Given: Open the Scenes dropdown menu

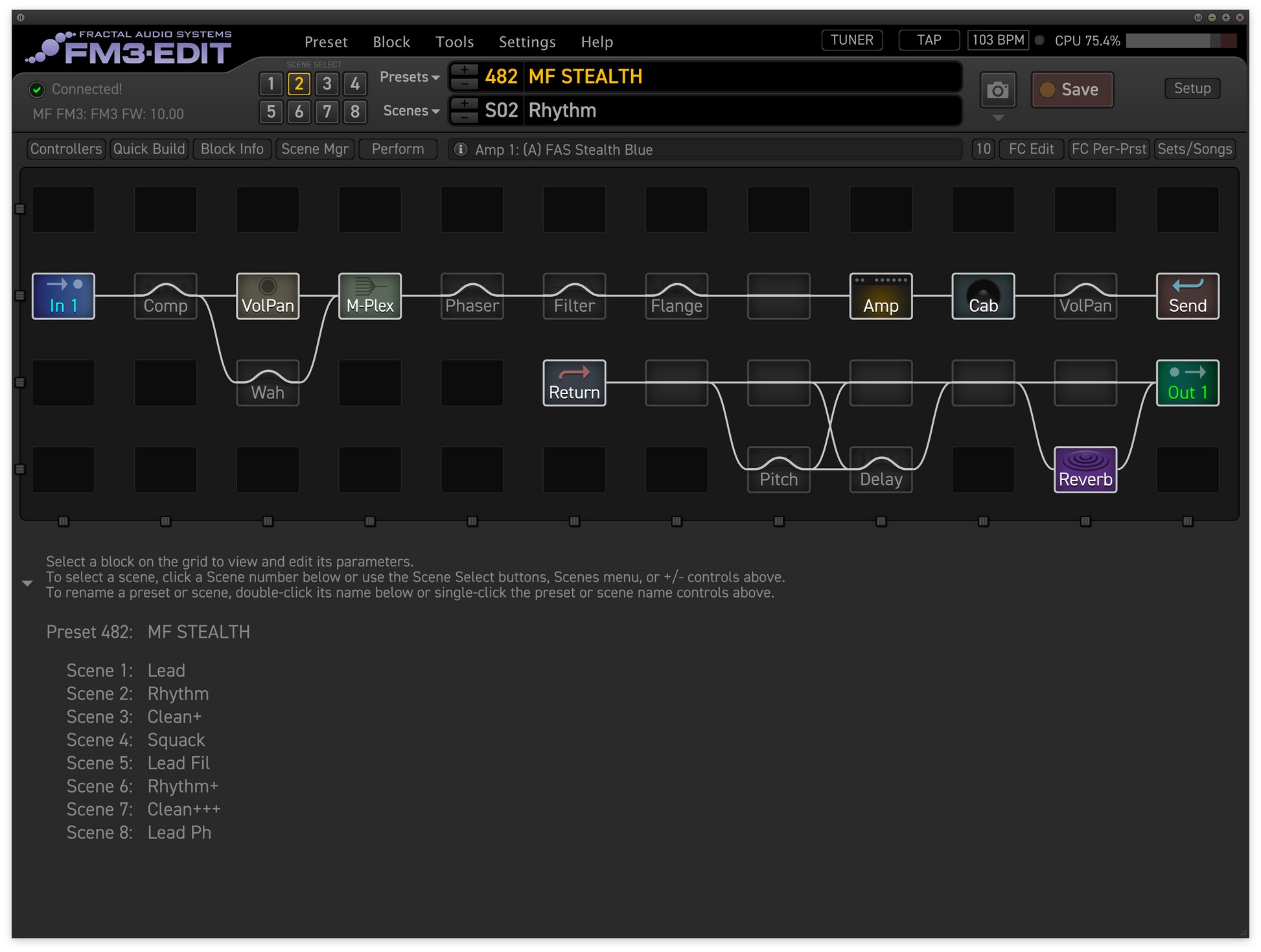Looking at the screenshot, I should click(411, 111).
